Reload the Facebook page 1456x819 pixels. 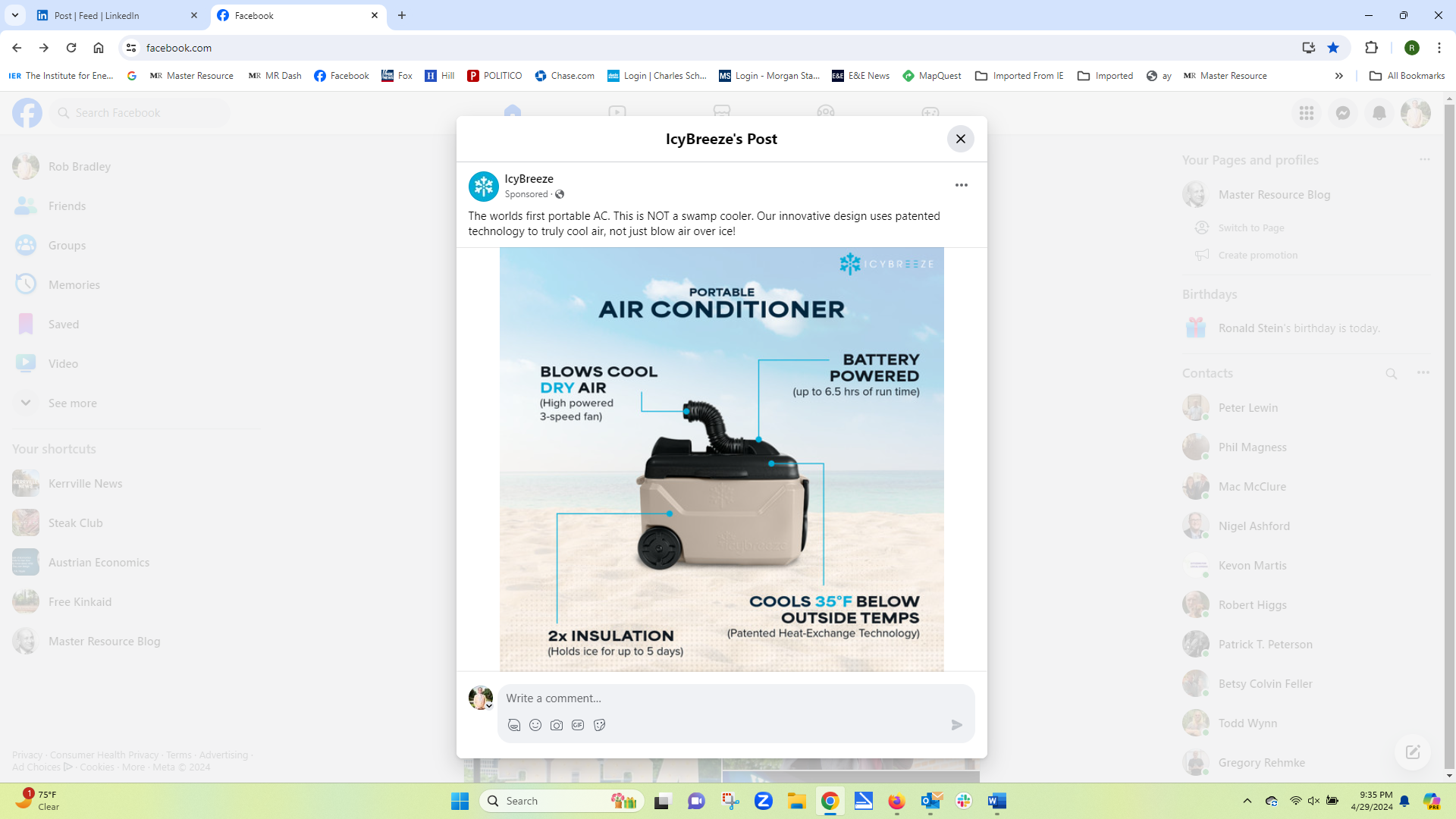click(71, 48)
